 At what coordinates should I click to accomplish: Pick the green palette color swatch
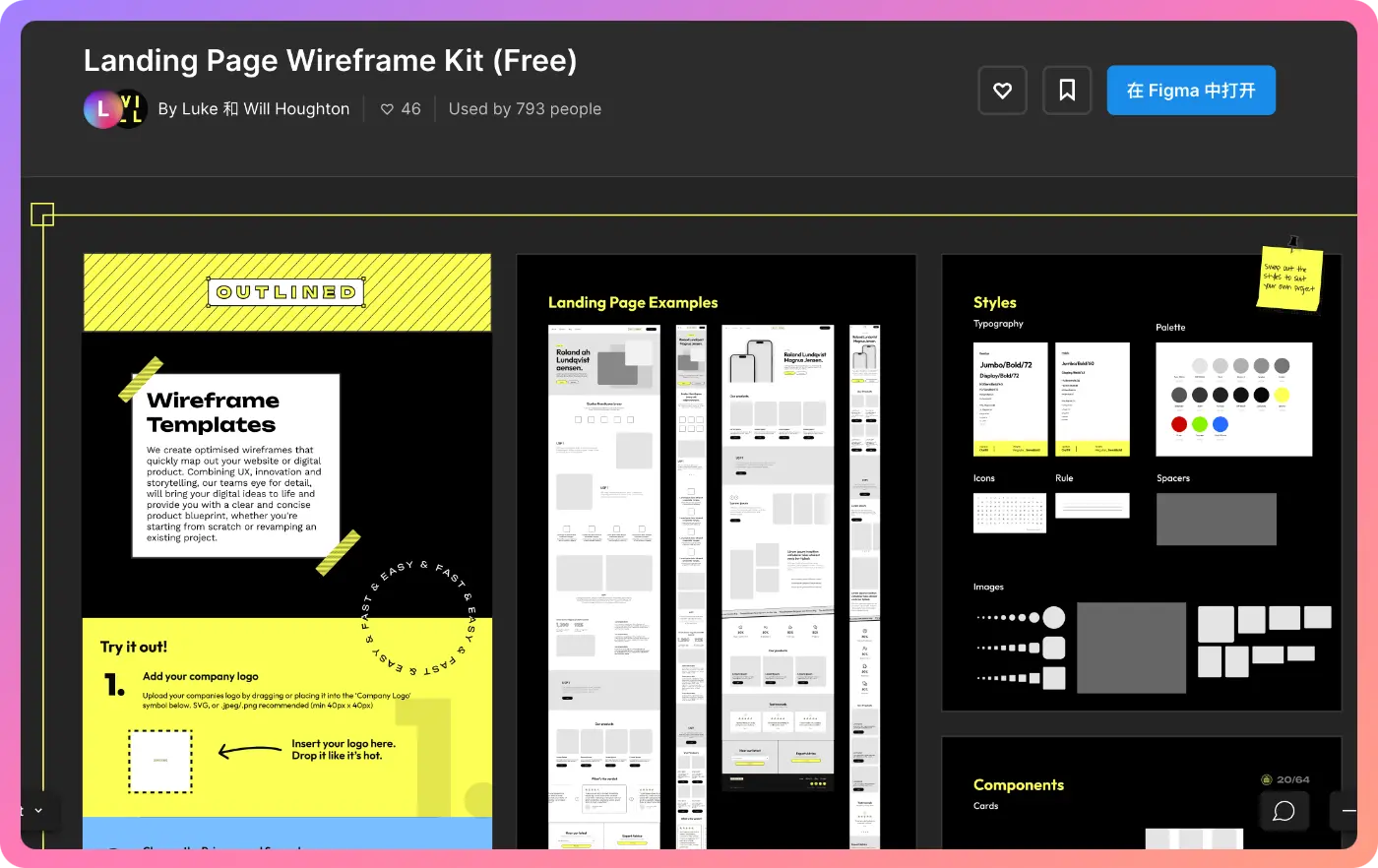click(1200, 424)
